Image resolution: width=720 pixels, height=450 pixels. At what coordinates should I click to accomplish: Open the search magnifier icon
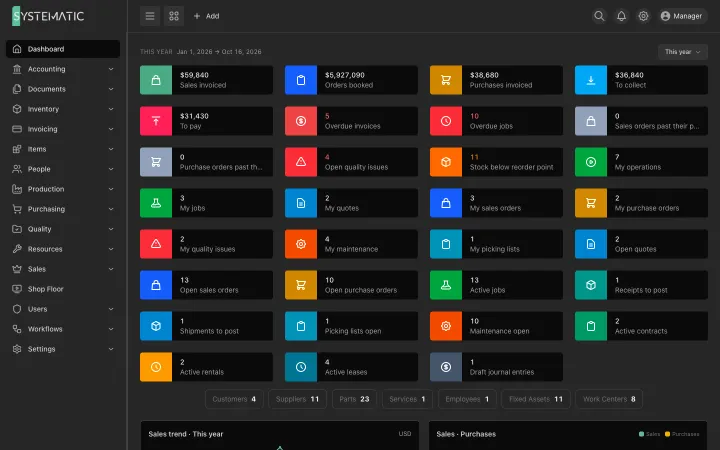pyautogui.click(x=599, y=16)
